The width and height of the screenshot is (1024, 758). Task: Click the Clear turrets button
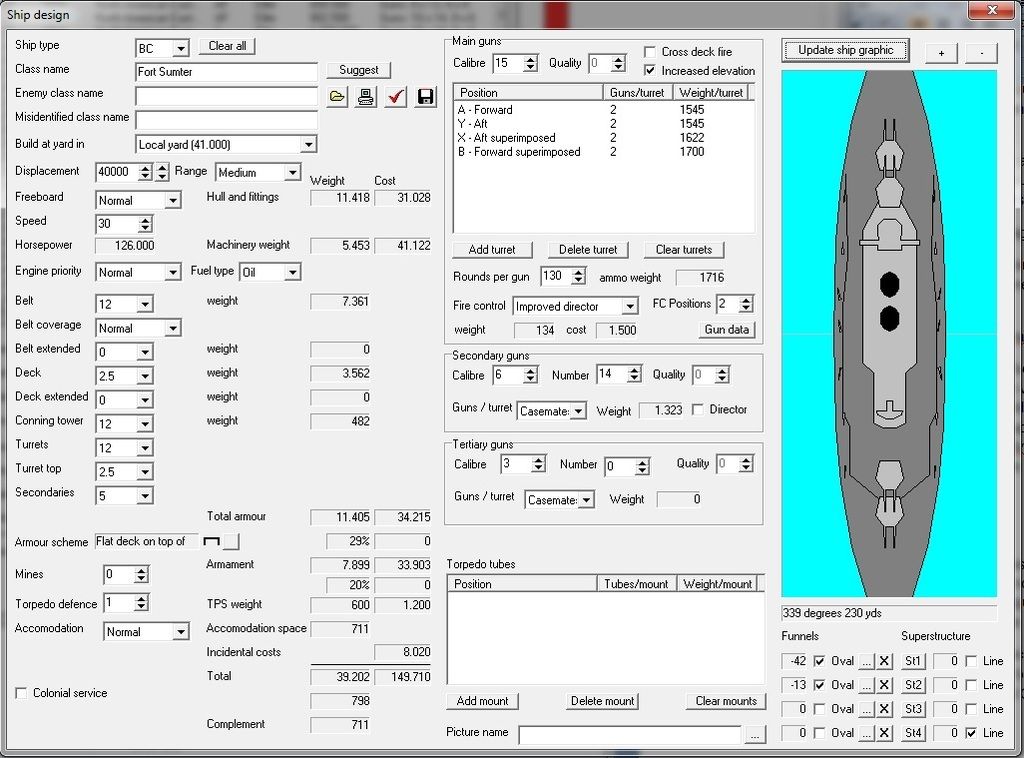click(683, 249)
